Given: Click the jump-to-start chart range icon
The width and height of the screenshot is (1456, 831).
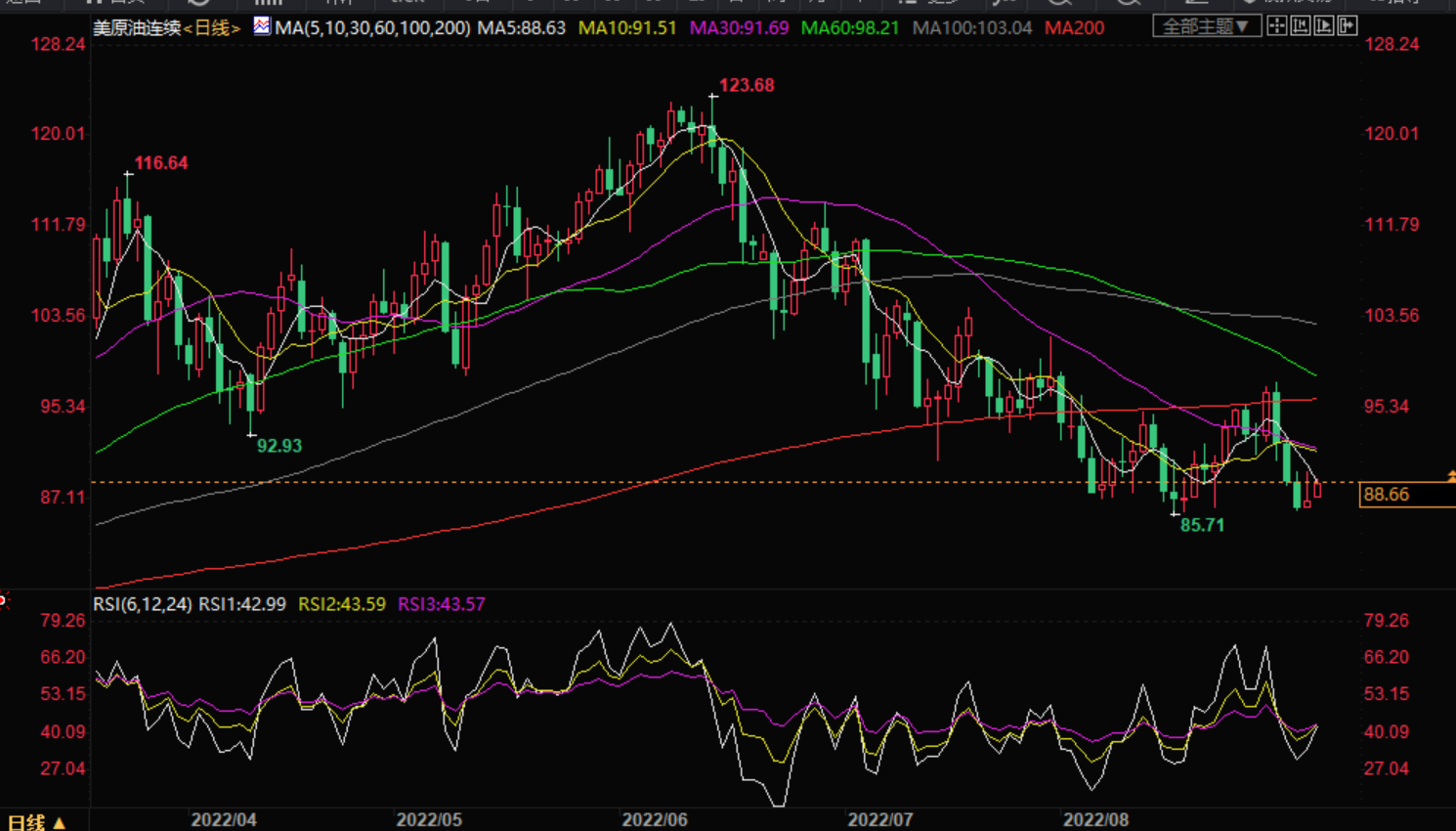Looking at the screenshot, I should pos(1301,26).
